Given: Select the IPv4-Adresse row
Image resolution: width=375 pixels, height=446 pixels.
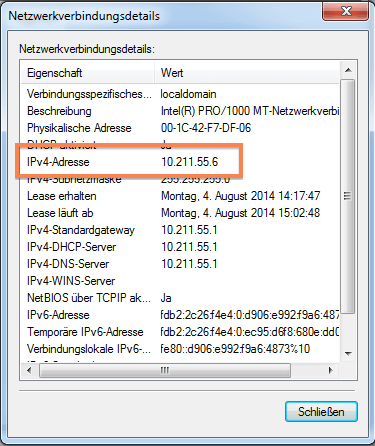Looking at the screenshot, I should coord(180,162).
